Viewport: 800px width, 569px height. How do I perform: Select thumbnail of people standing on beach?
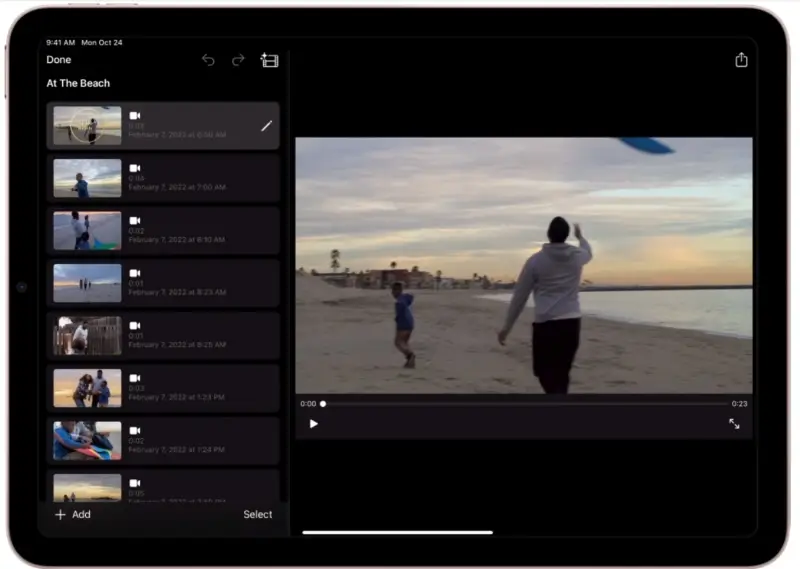[87, 283]
